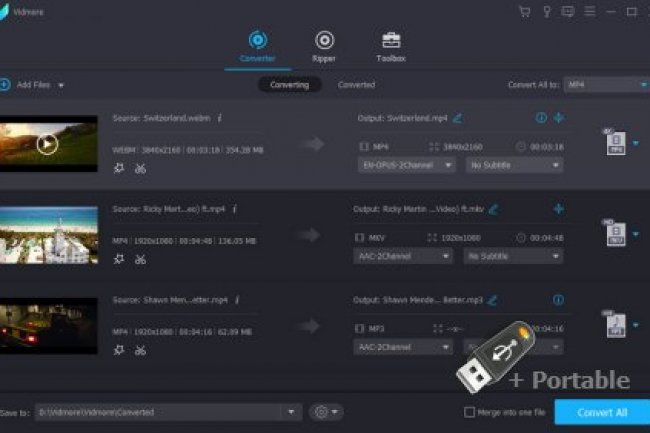The height and width of the screenshot is (433, 650).
Task: Click the MP3 format icon
Action: 615,324
